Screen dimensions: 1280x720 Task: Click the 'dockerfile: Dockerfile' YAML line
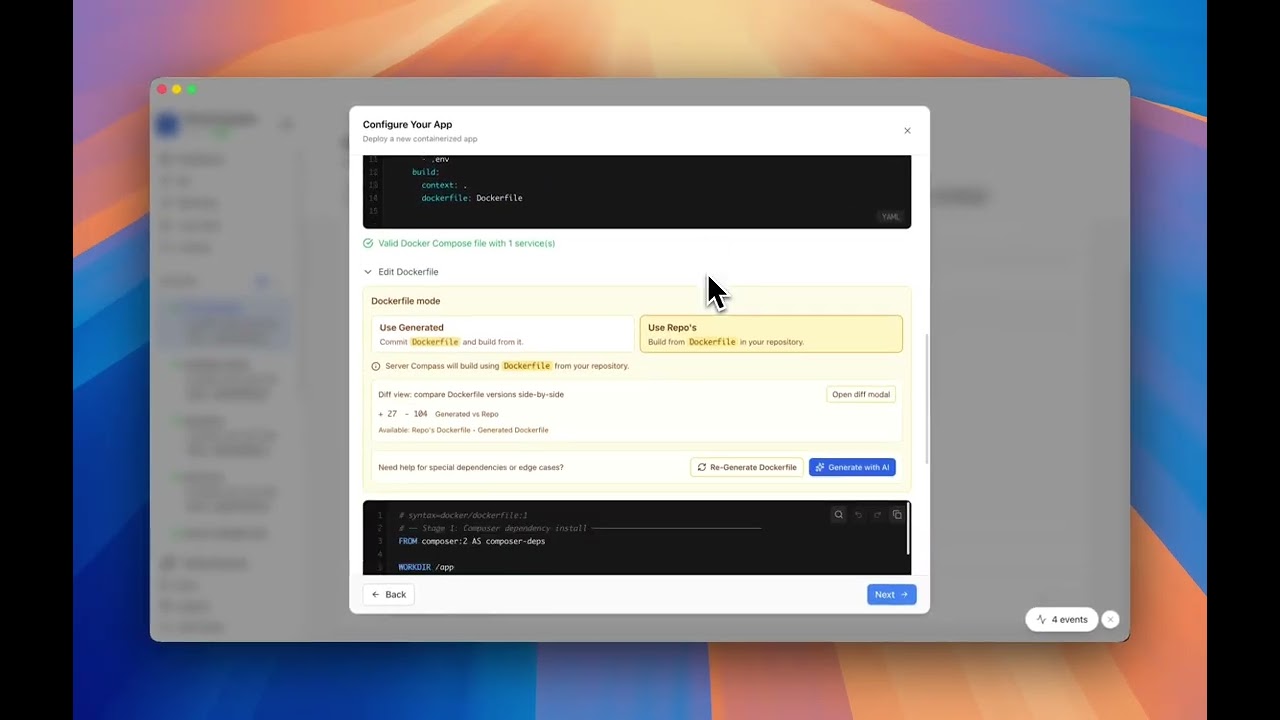(x=472, y=198)
